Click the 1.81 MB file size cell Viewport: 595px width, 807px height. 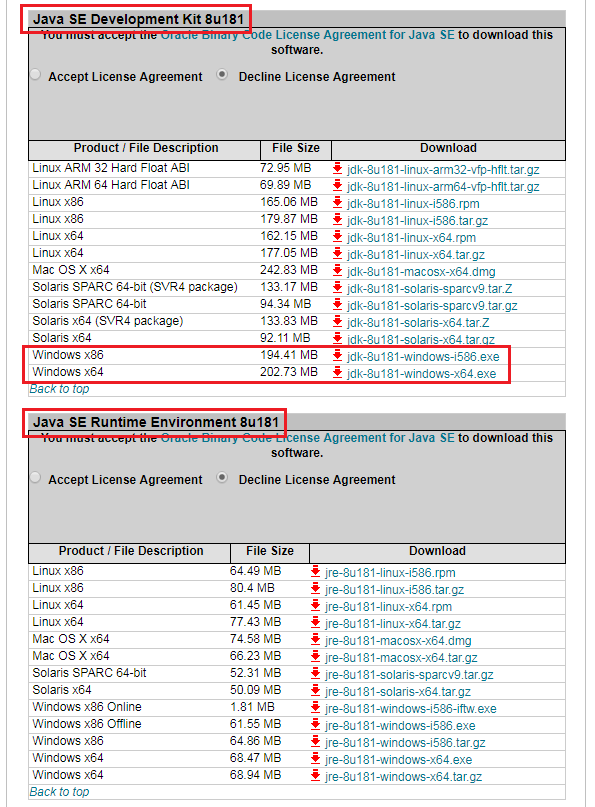coord(252,707)
